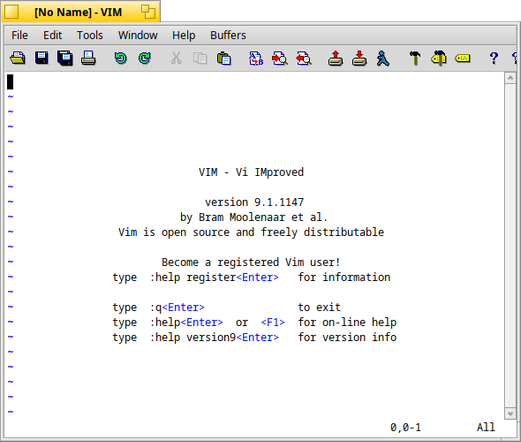Click the zoom button in title tab
This screenshot has width=521, height=442.
pos(148,12)
